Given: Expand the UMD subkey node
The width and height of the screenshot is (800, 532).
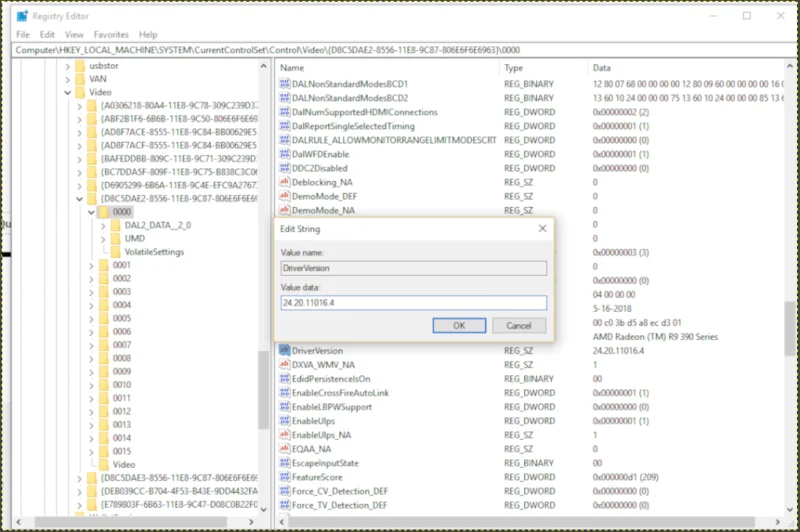Looking at the screenshot, I should click(103, 239).
